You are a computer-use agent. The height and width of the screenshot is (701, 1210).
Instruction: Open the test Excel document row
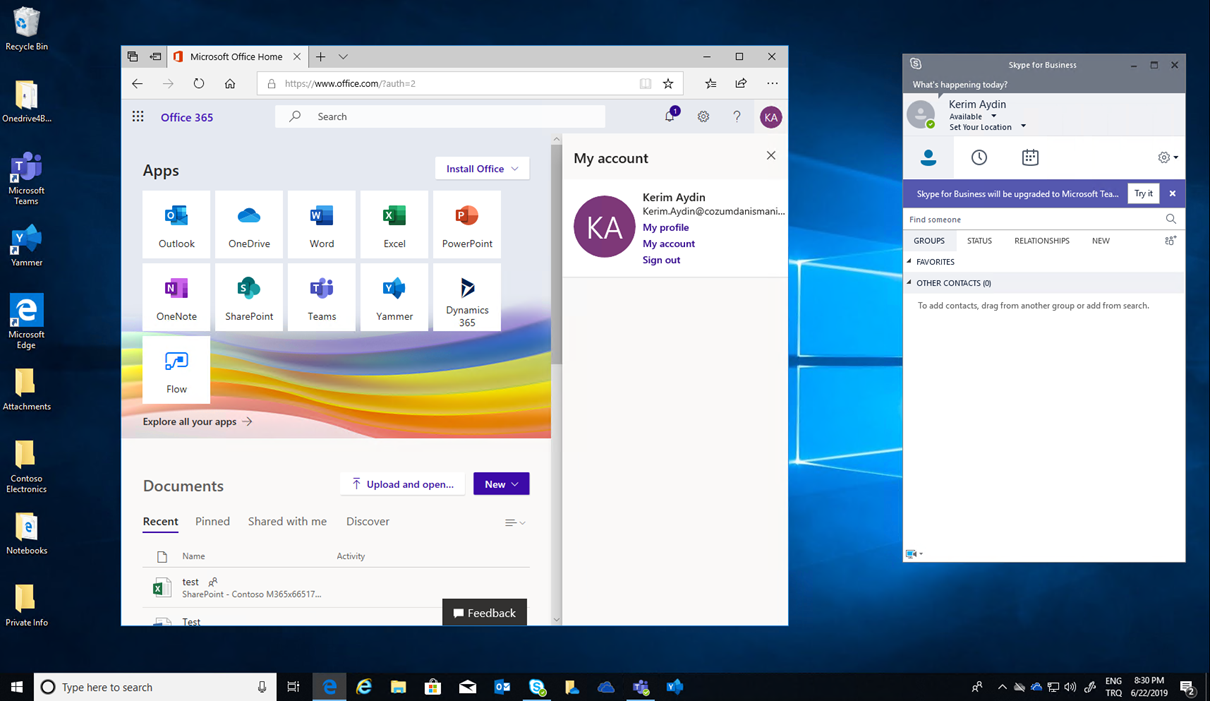click(336, 588)
